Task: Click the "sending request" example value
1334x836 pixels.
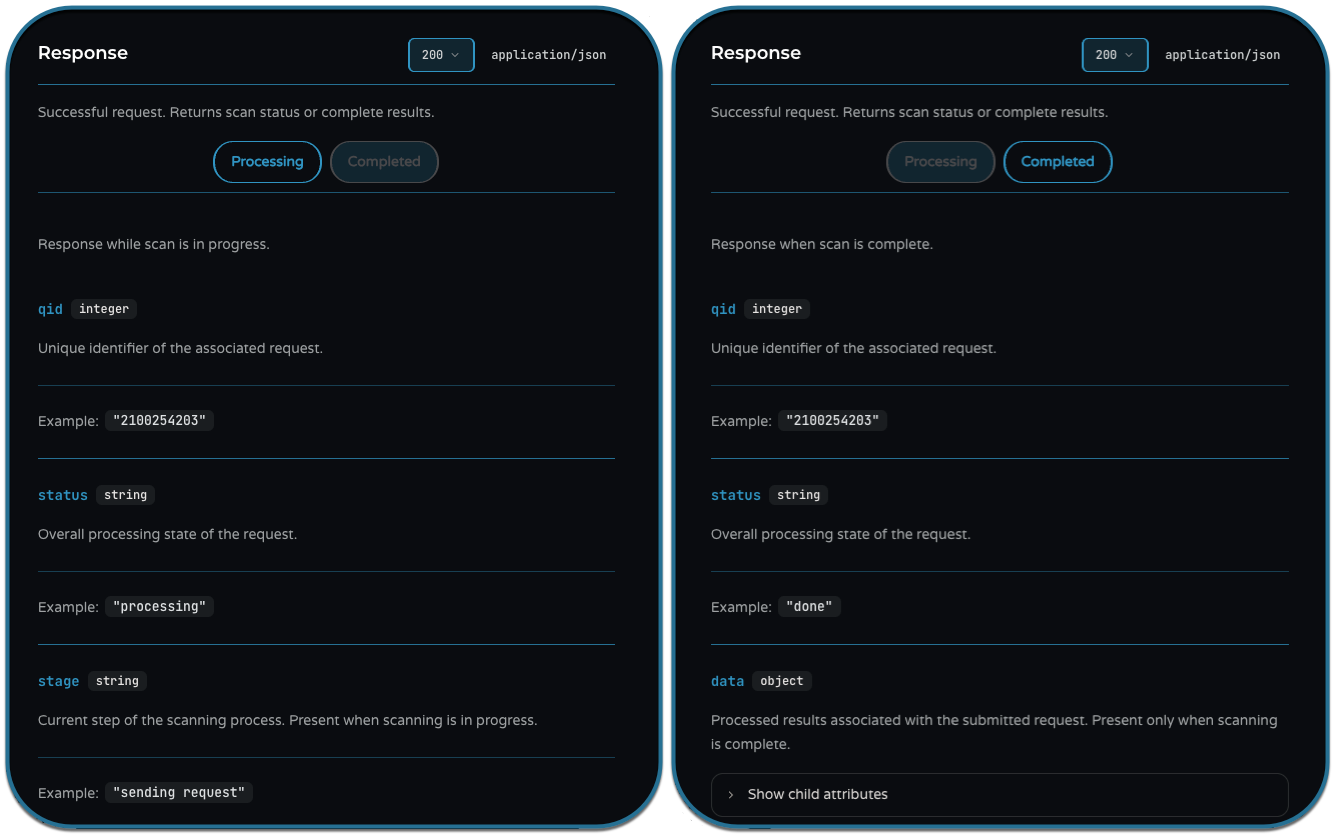Action: [179, 793]
